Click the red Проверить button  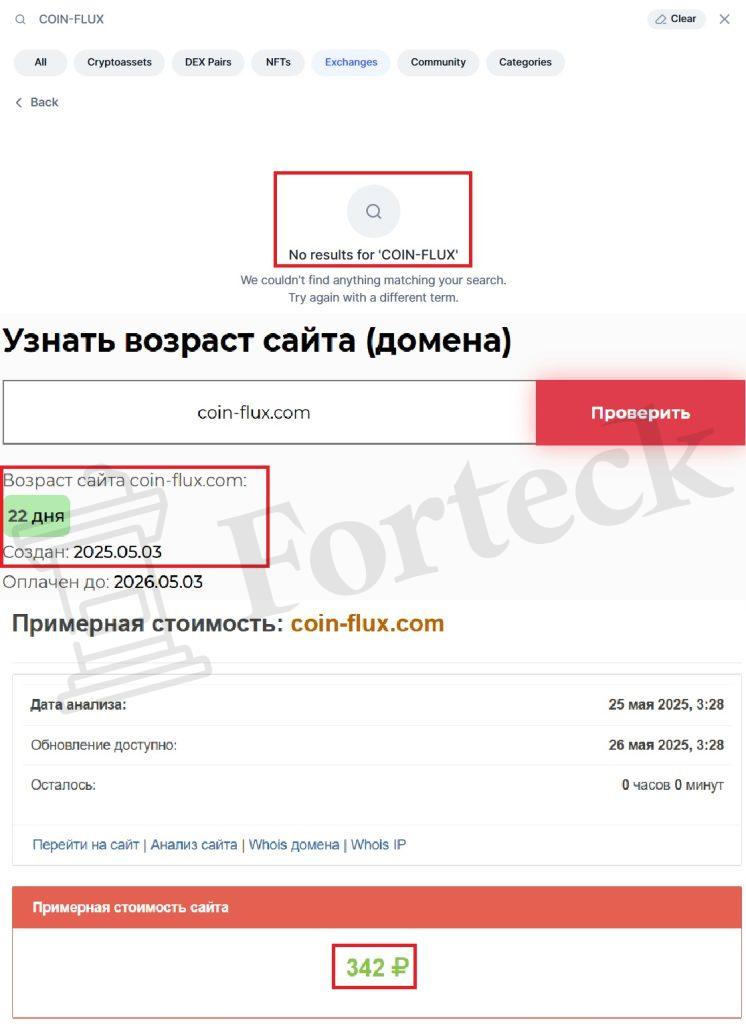point(640,413)
